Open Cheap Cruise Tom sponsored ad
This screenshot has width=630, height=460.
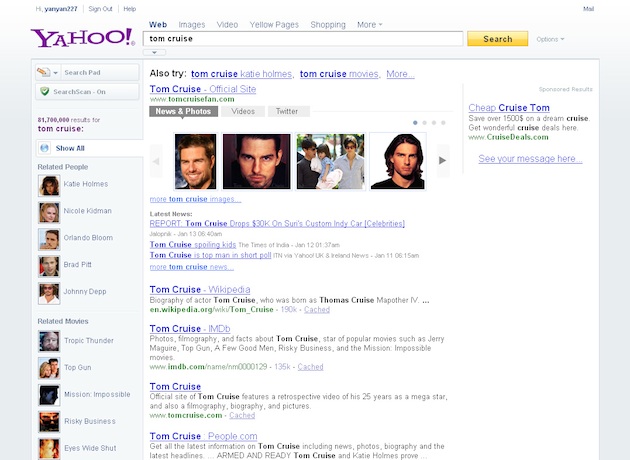(x=509, y=108)
